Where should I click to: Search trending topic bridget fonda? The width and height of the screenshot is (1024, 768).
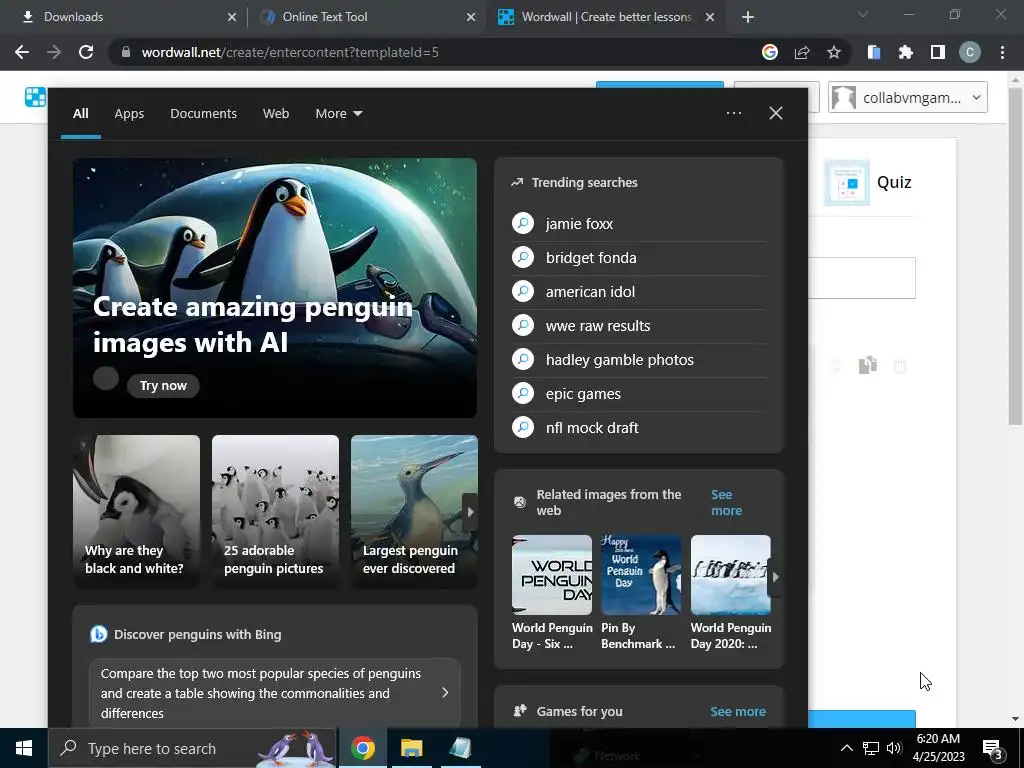[x=639, y=257]
